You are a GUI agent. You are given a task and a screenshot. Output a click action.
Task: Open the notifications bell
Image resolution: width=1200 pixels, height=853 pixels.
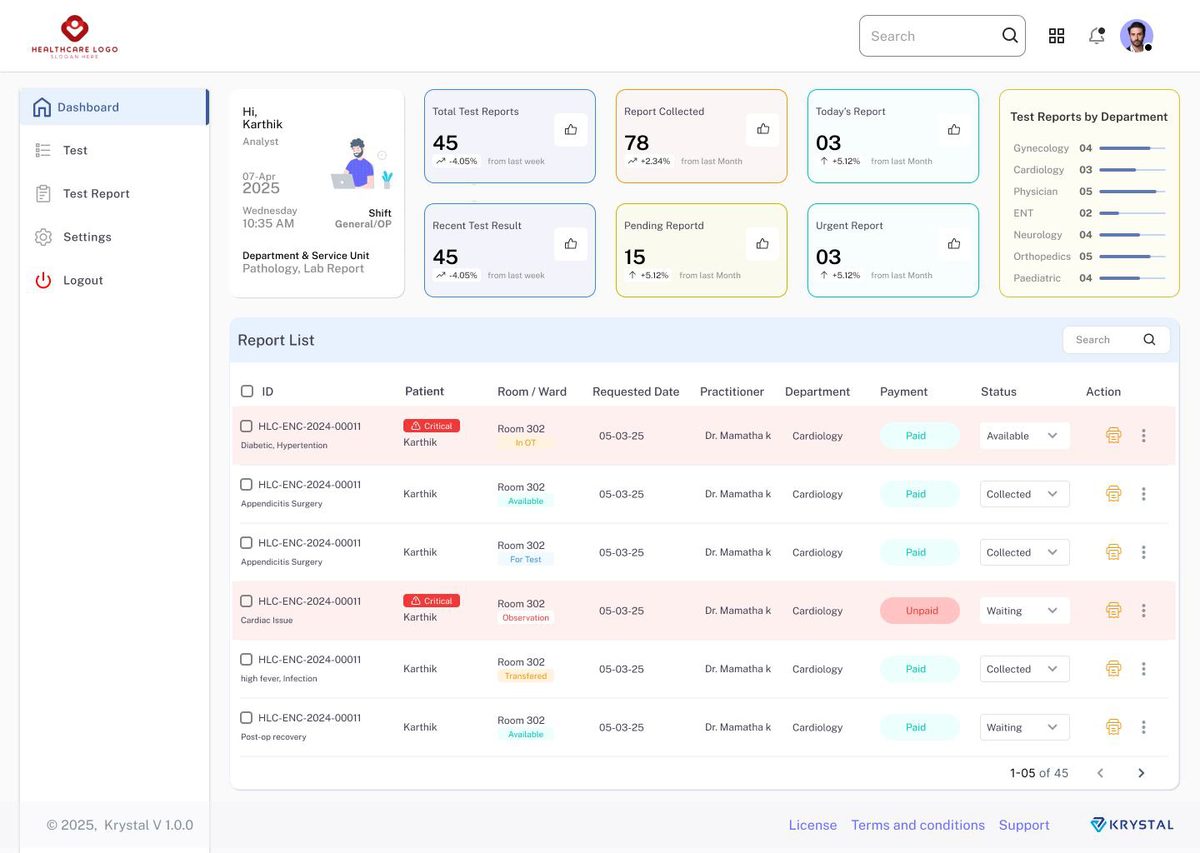(1097, 36)
